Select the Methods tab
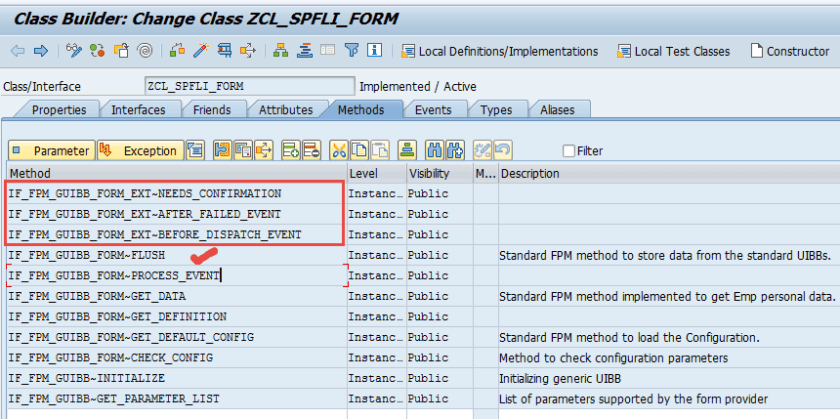 361,110
